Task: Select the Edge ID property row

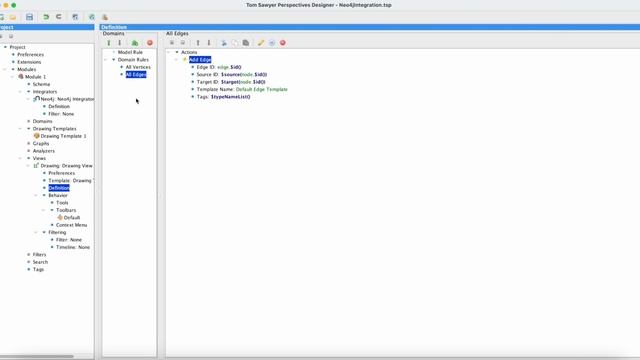Action: [219, 67]
